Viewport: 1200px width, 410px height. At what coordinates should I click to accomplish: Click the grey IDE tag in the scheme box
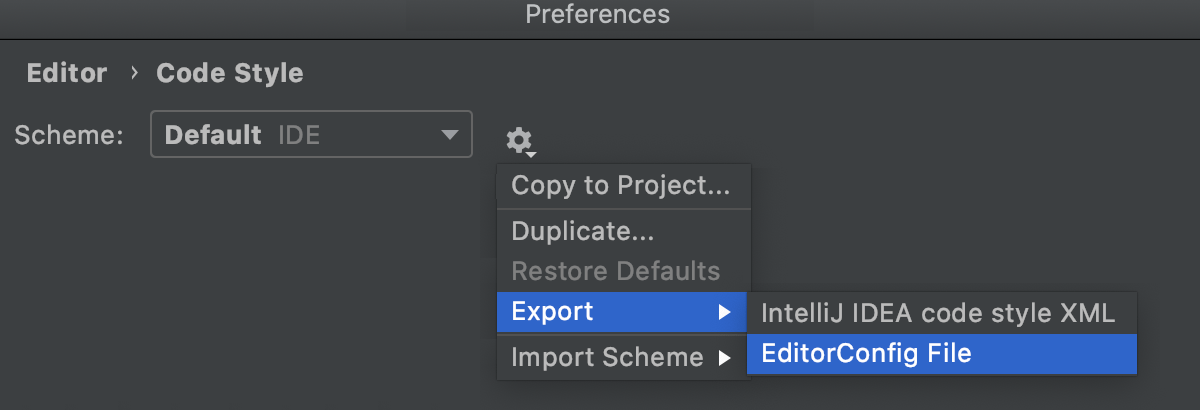pyautogui.click(x=300, y=135)
